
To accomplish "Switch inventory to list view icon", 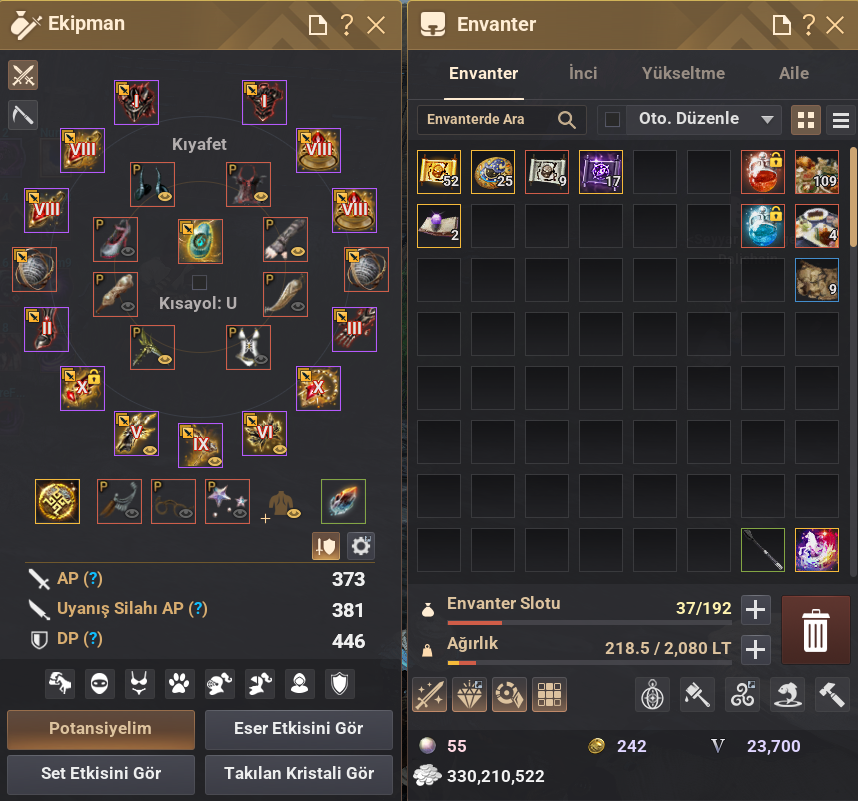I will pyautogui.click(x=840, y=120).
